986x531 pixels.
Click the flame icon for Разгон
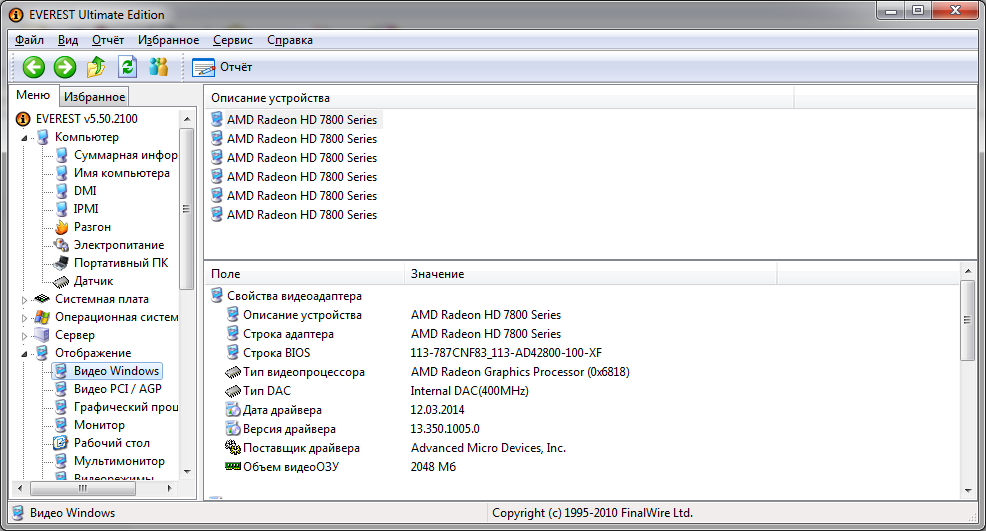click(x=62, y=227)
